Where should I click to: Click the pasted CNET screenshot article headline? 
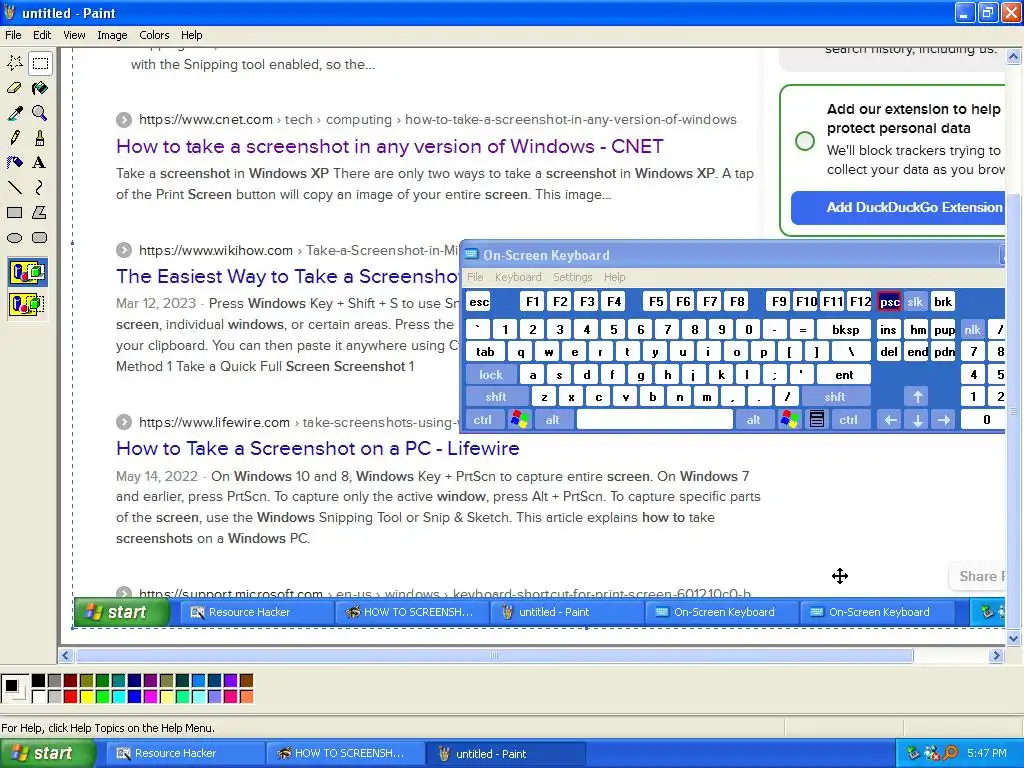tap(390, 146)
